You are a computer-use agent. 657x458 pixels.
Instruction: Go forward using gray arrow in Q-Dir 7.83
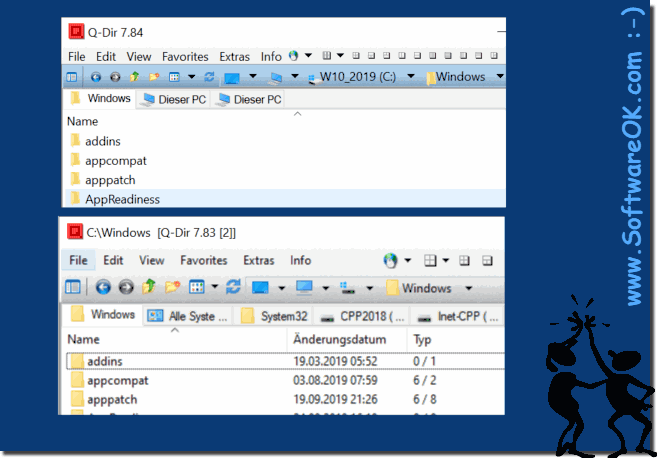[x=126, y=287]
